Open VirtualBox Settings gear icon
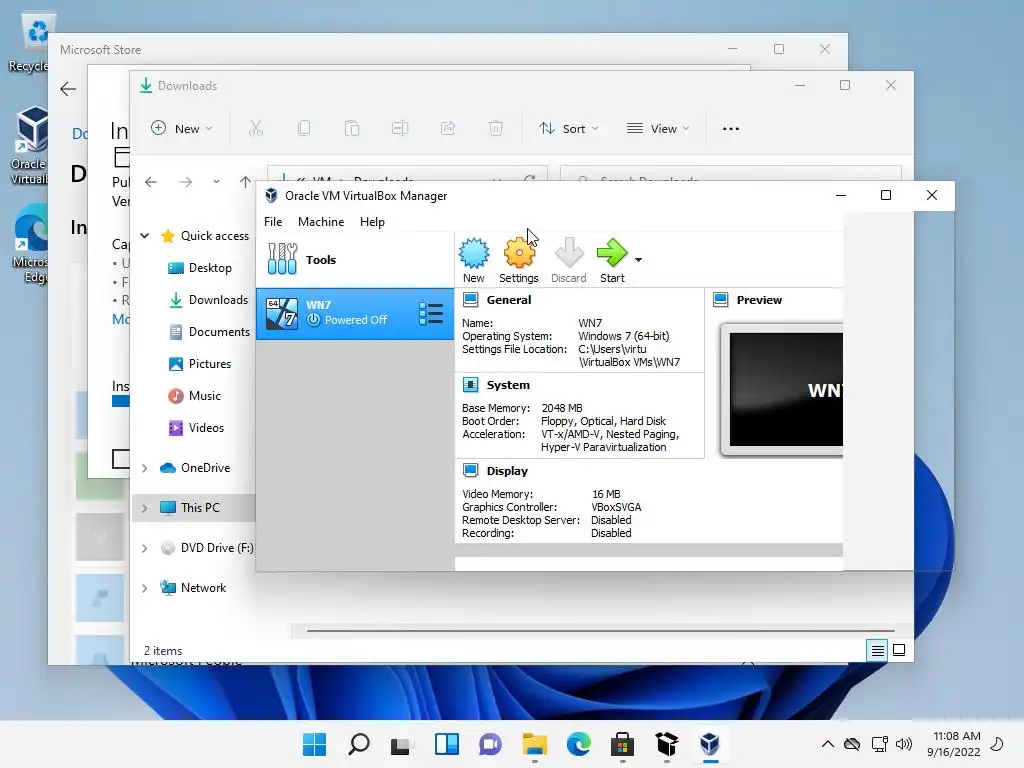Image resolution: width=1024 pixels, height=768 pixels. (x=519, y=260)
